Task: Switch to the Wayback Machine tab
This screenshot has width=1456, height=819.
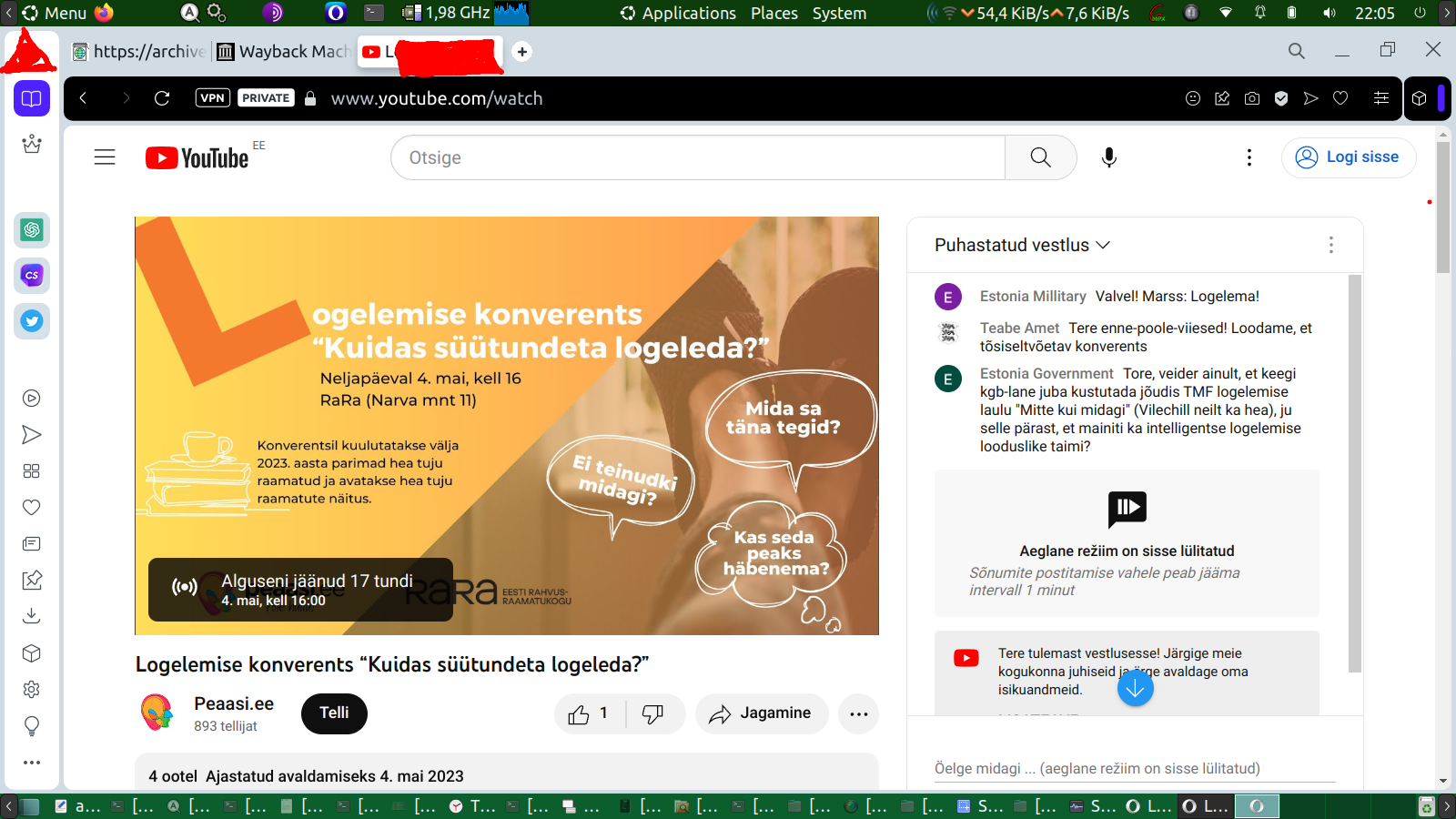Action: [x=284, y=52]
